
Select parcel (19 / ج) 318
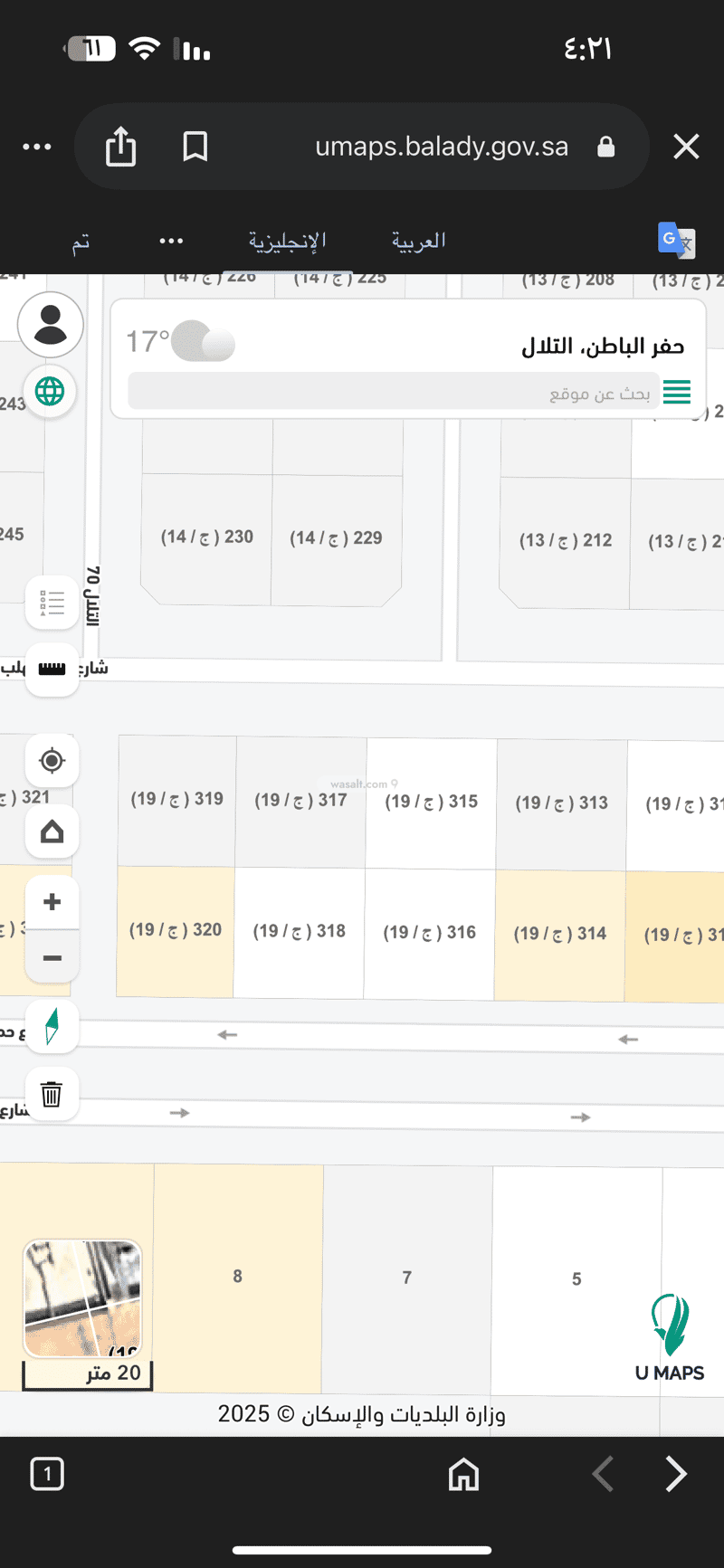pyautogui.click(x=300, y=931)
